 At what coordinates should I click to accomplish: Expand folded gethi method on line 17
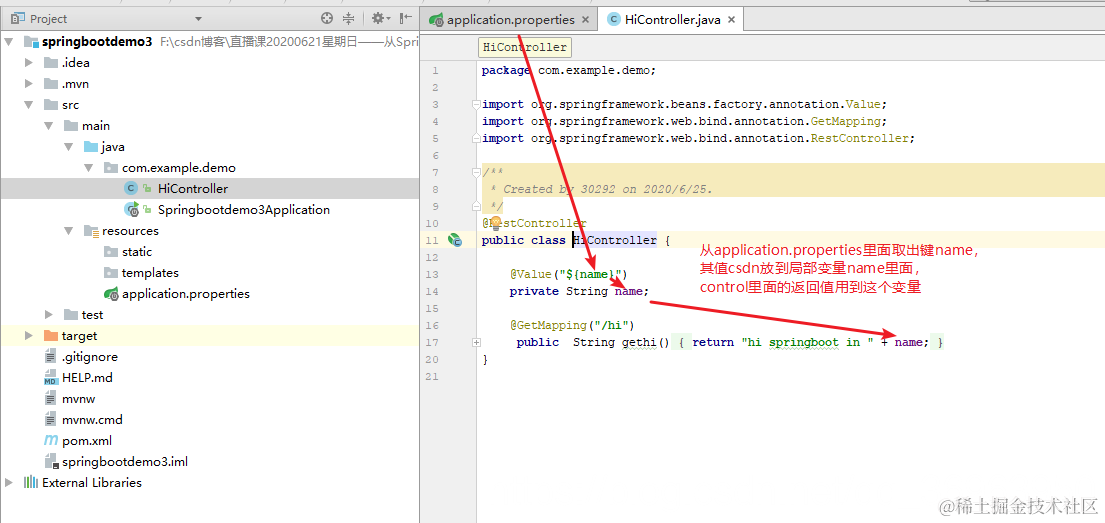click(x=476, y=343)
